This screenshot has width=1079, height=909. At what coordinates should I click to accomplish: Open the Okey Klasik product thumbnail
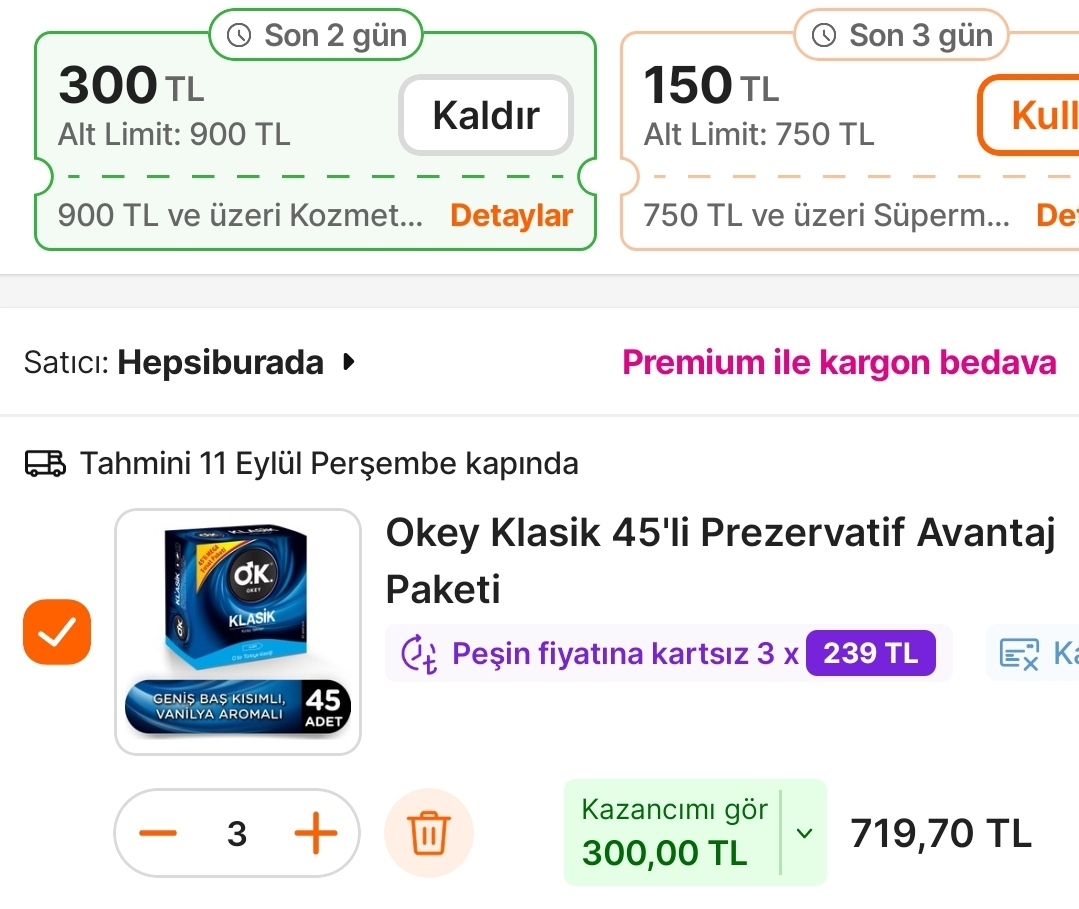238,632
